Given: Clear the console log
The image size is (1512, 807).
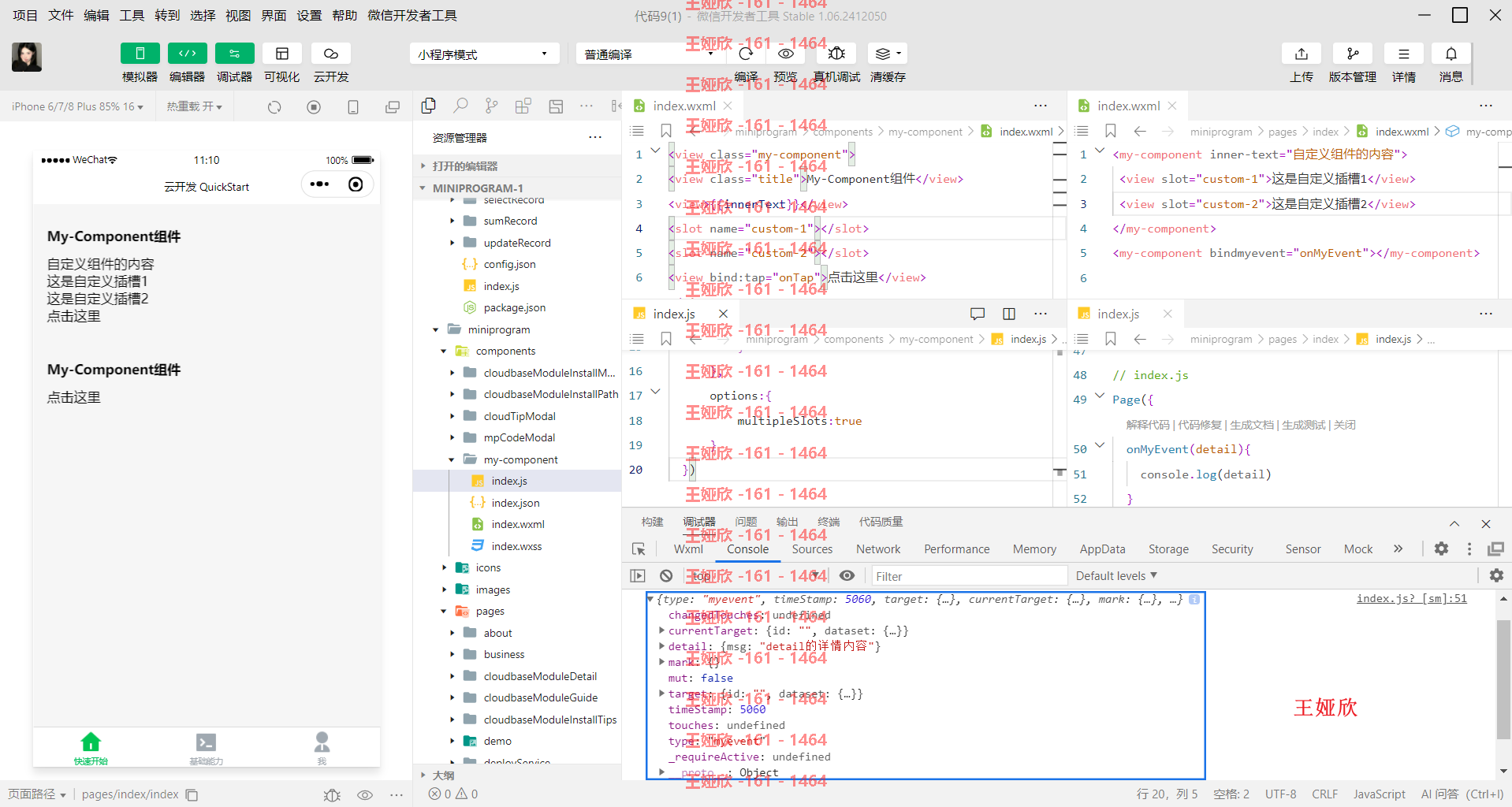Looking at the screenshot, I should point(666,576).
